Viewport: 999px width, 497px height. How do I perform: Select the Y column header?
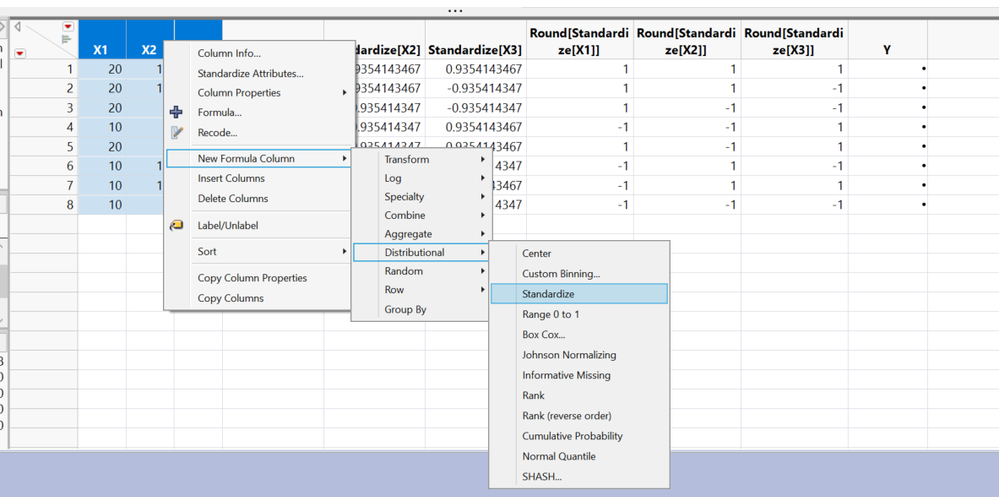tap(887, 40)
